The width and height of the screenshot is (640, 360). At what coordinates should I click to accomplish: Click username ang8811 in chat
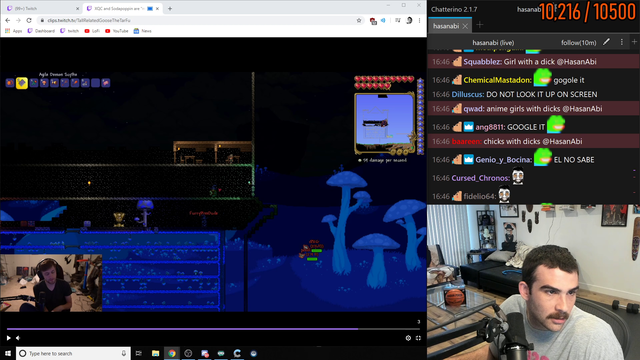(490, 127)
